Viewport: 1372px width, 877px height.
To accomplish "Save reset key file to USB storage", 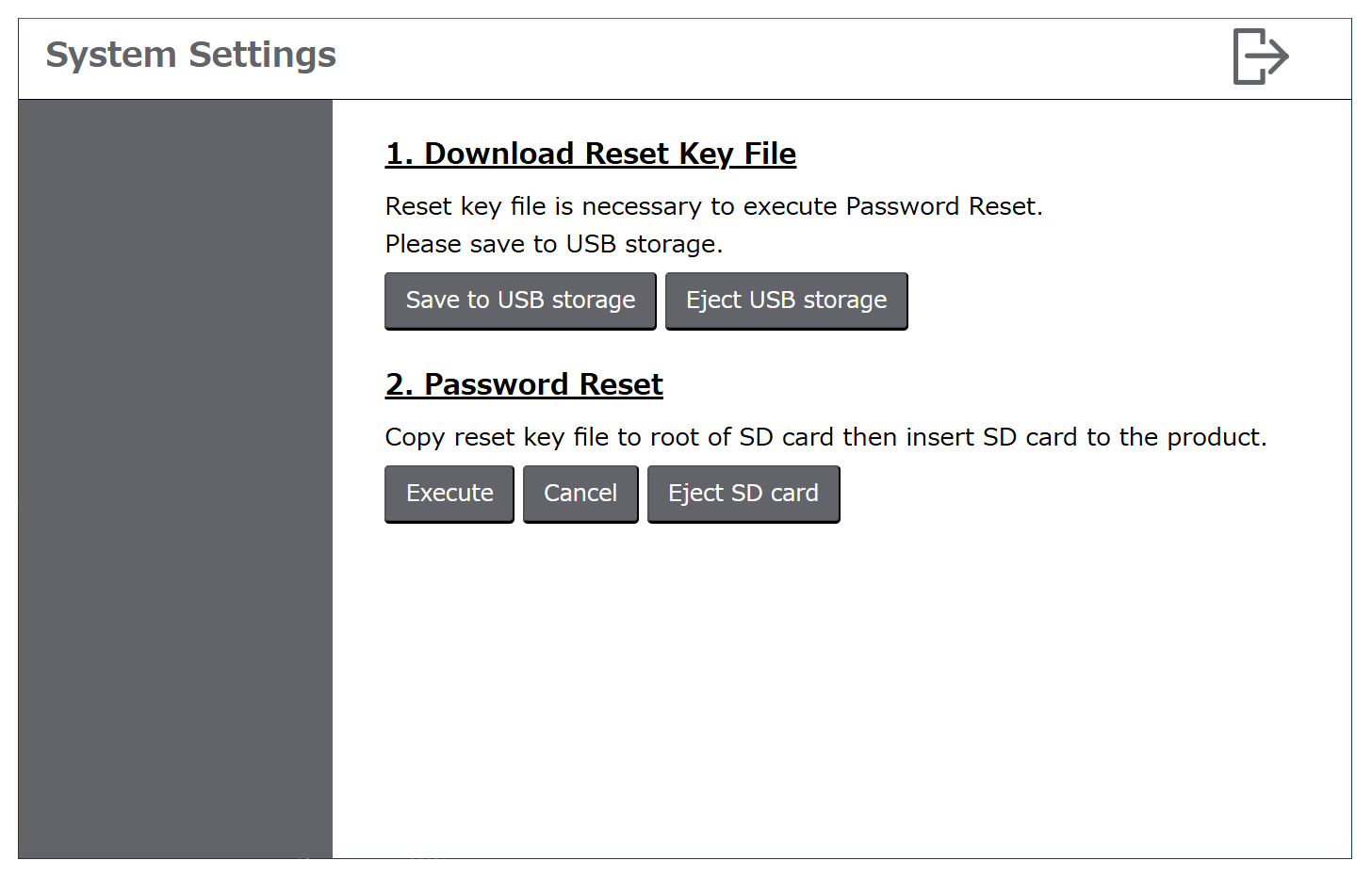I will point(520,301).
